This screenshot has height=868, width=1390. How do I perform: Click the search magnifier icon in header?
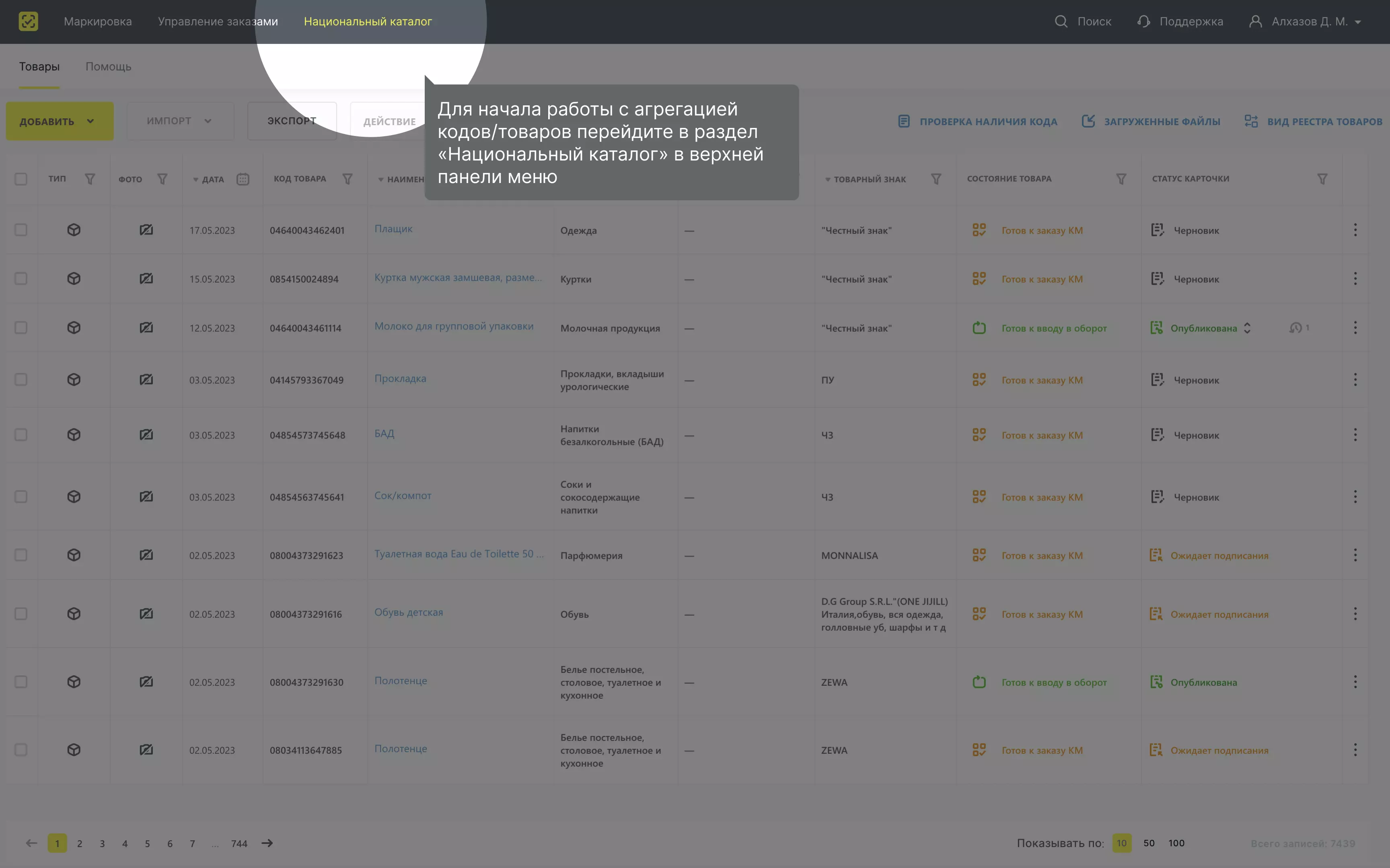(1061, 22)
